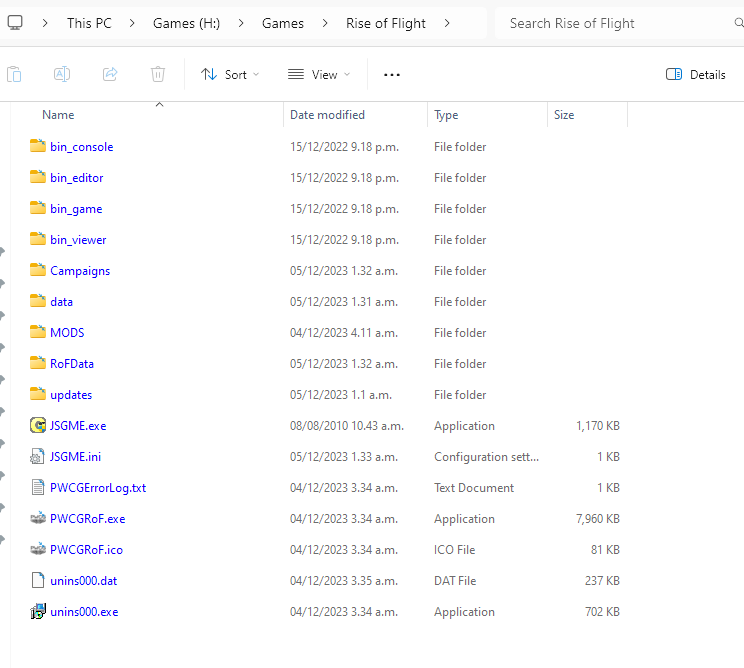The image size is (744, 668).
Task: Select the bin_game folder icon
Action: pos(38,208)
